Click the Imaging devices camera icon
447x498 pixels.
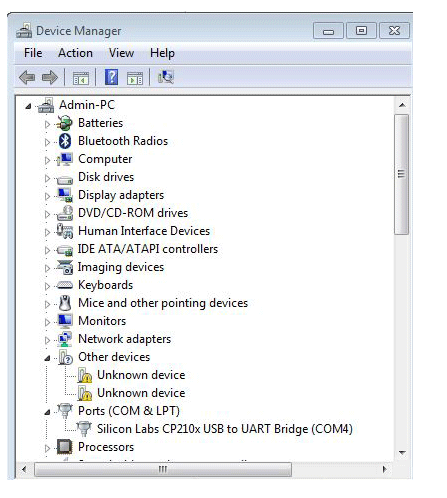65,267
